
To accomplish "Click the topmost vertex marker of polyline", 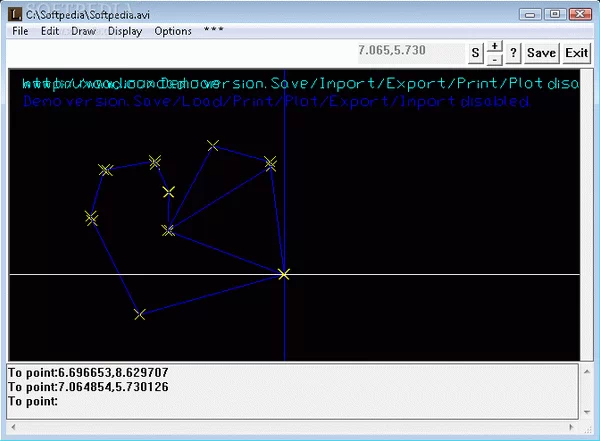I will 213,145.
